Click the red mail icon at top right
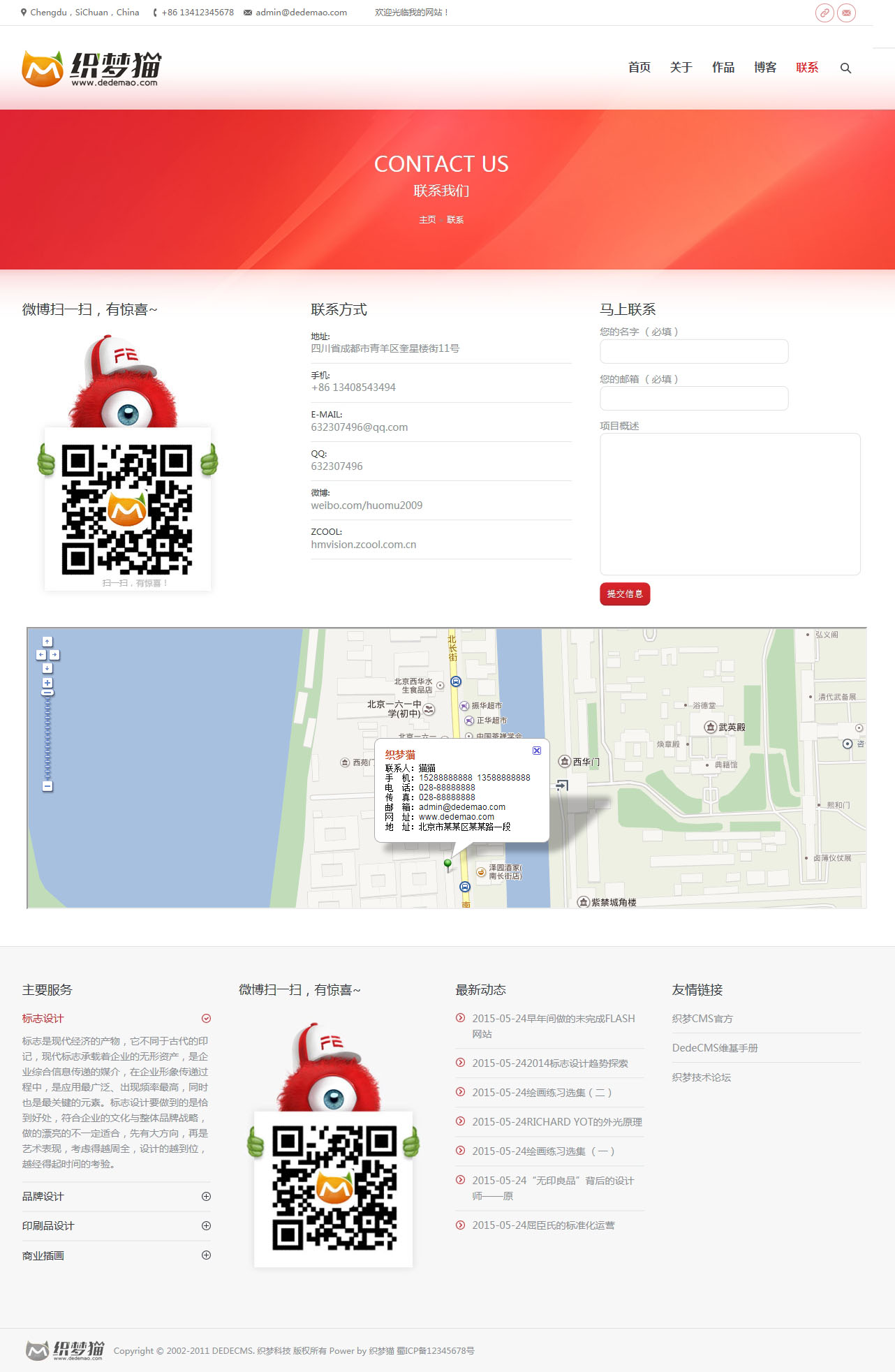Screen dimensions: 895x1372 (x=846, y=13)
